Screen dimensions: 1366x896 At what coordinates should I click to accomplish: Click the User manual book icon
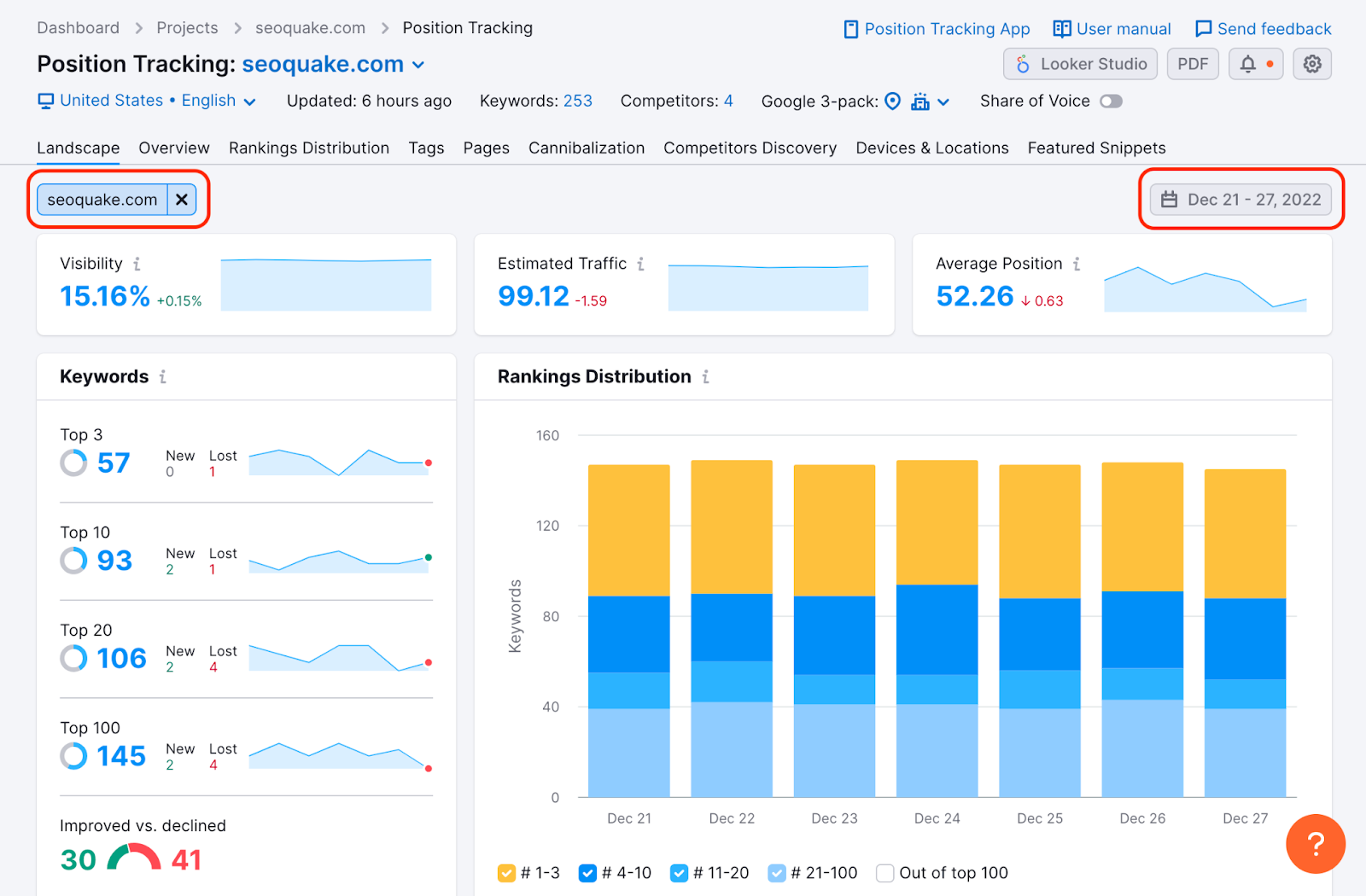tap(1061, 29)
